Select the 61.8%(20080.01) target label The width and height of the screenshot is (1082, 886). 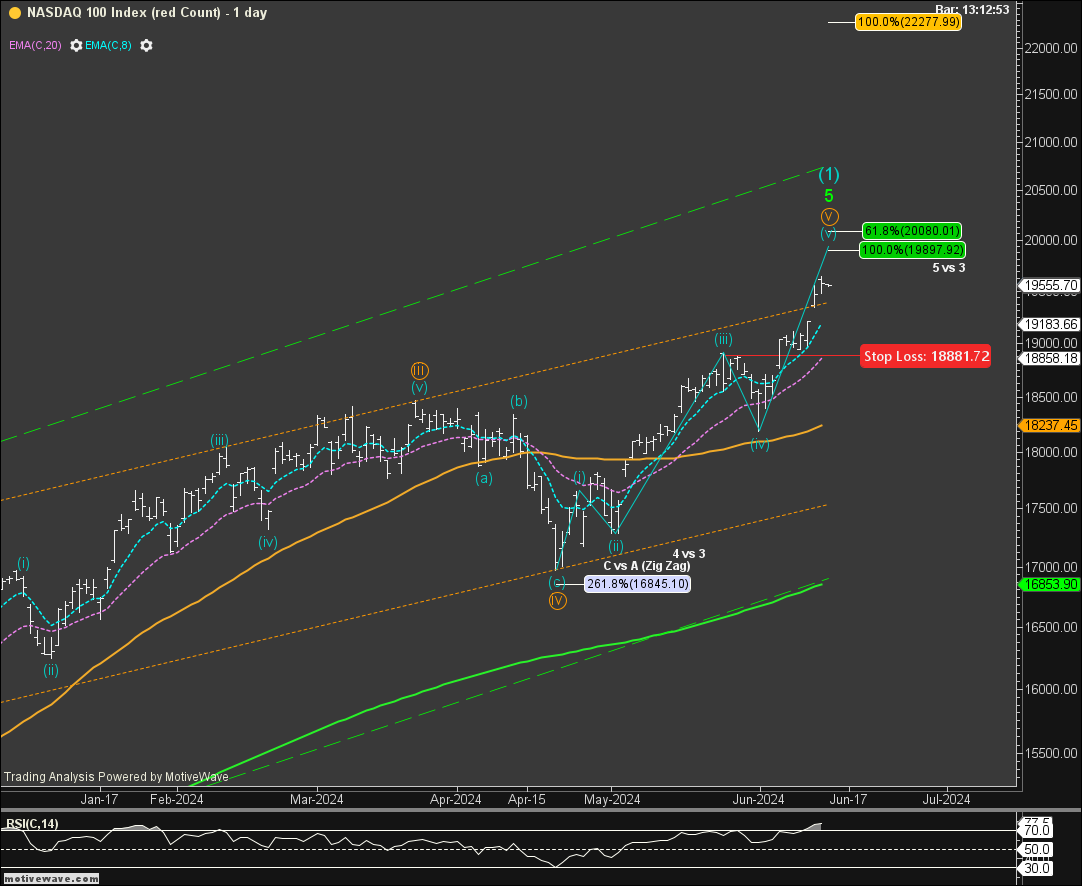(x=912, y=230)
